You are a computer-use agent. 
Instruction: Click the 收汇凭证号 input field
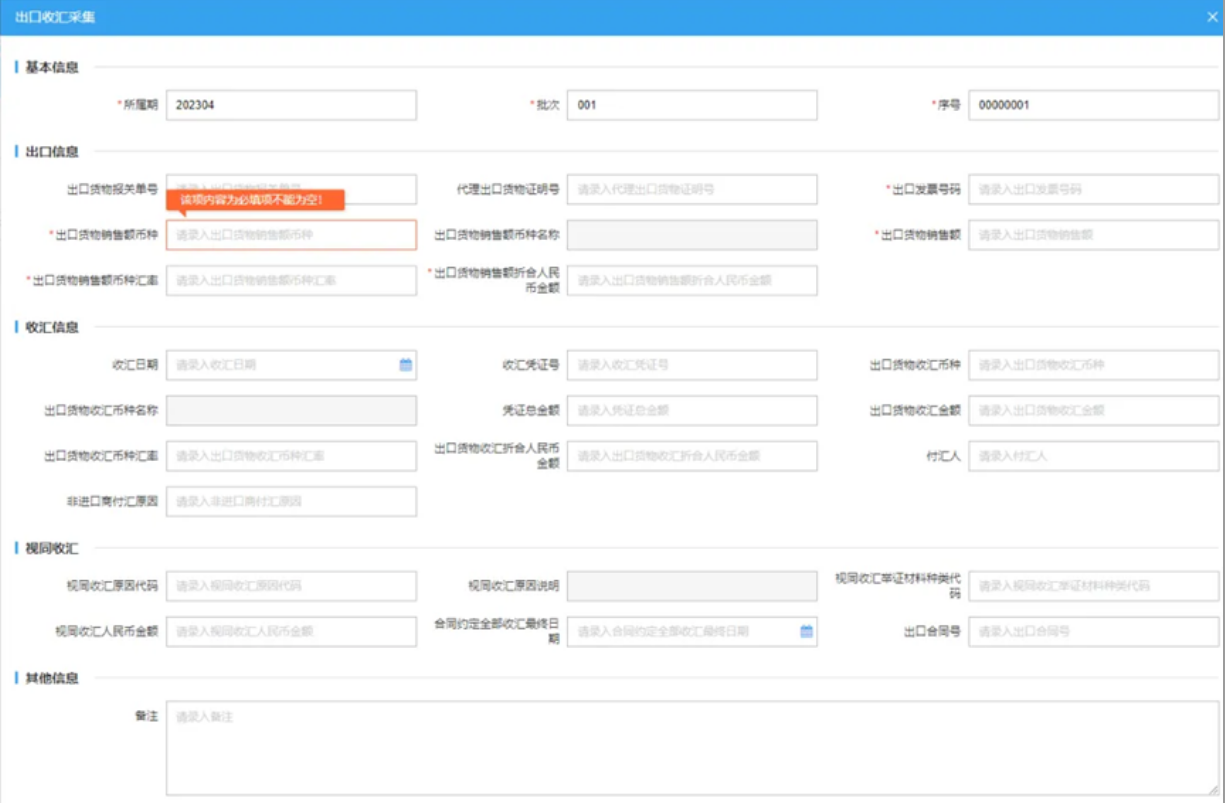[691, 365]
